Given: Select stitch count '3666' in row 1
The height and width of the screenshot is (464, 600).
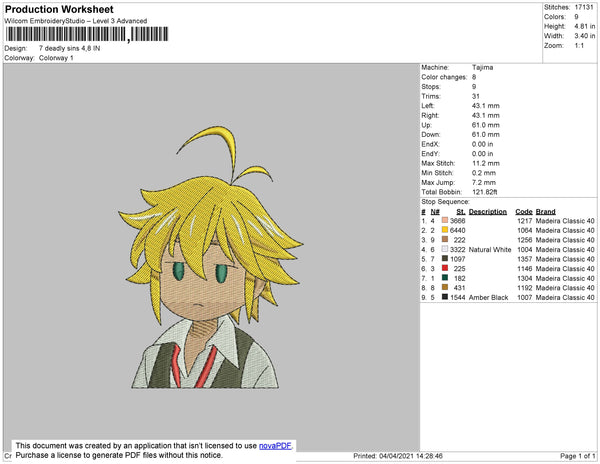Looking at the screenshot, I should pyautogui.click(x=458, y=221).
